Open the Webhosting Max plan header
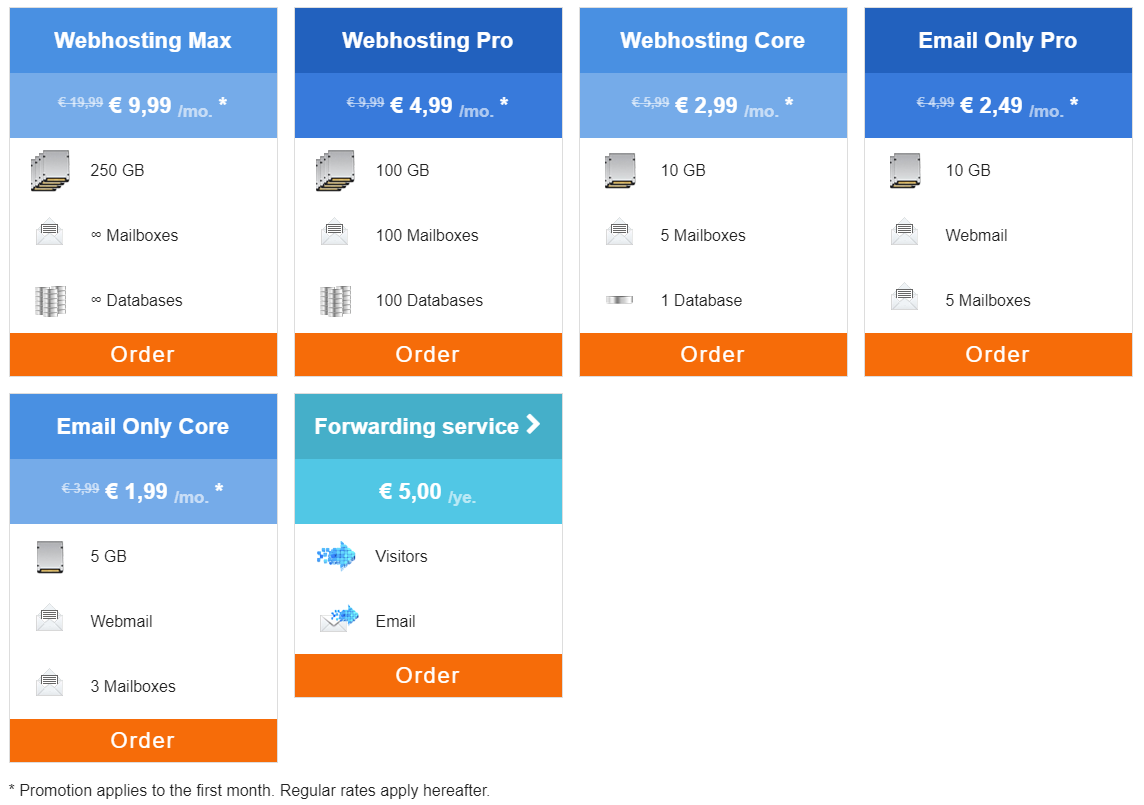Image resolution: width=1144 pixels, height=805 pixels. tap(143, 41)
